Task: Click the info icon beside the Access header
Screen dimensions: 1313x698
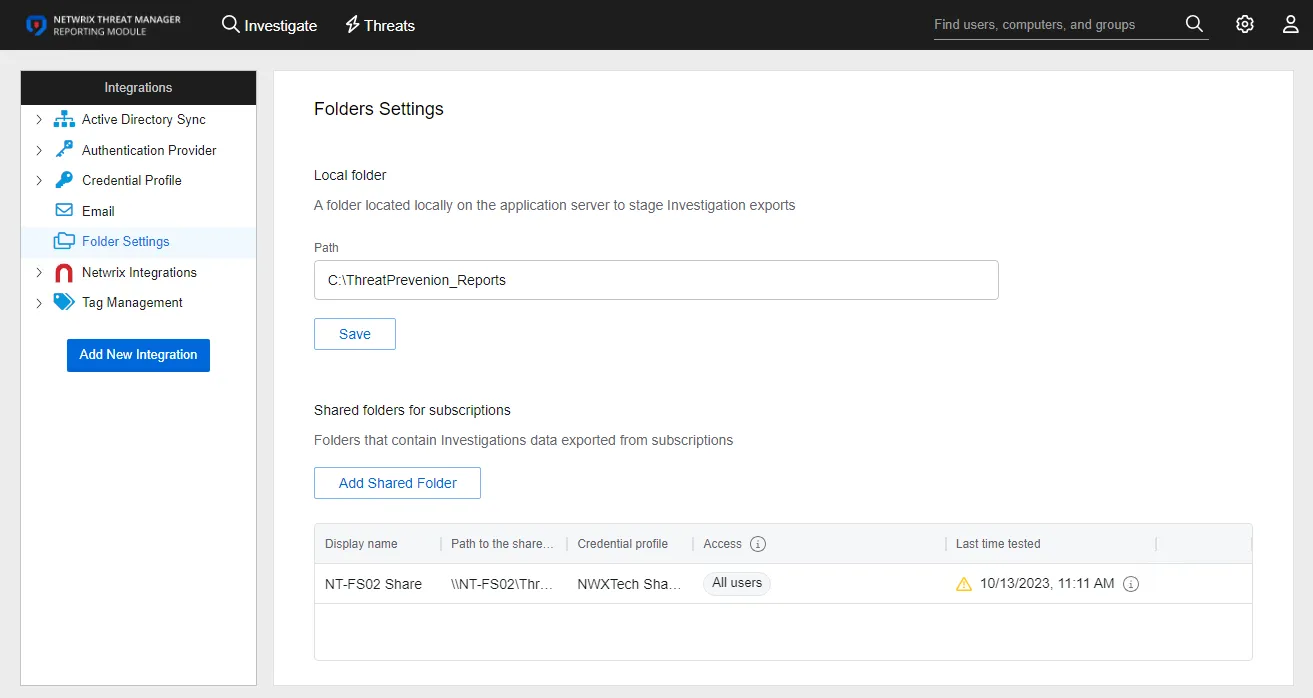Action: coord(758,544)
